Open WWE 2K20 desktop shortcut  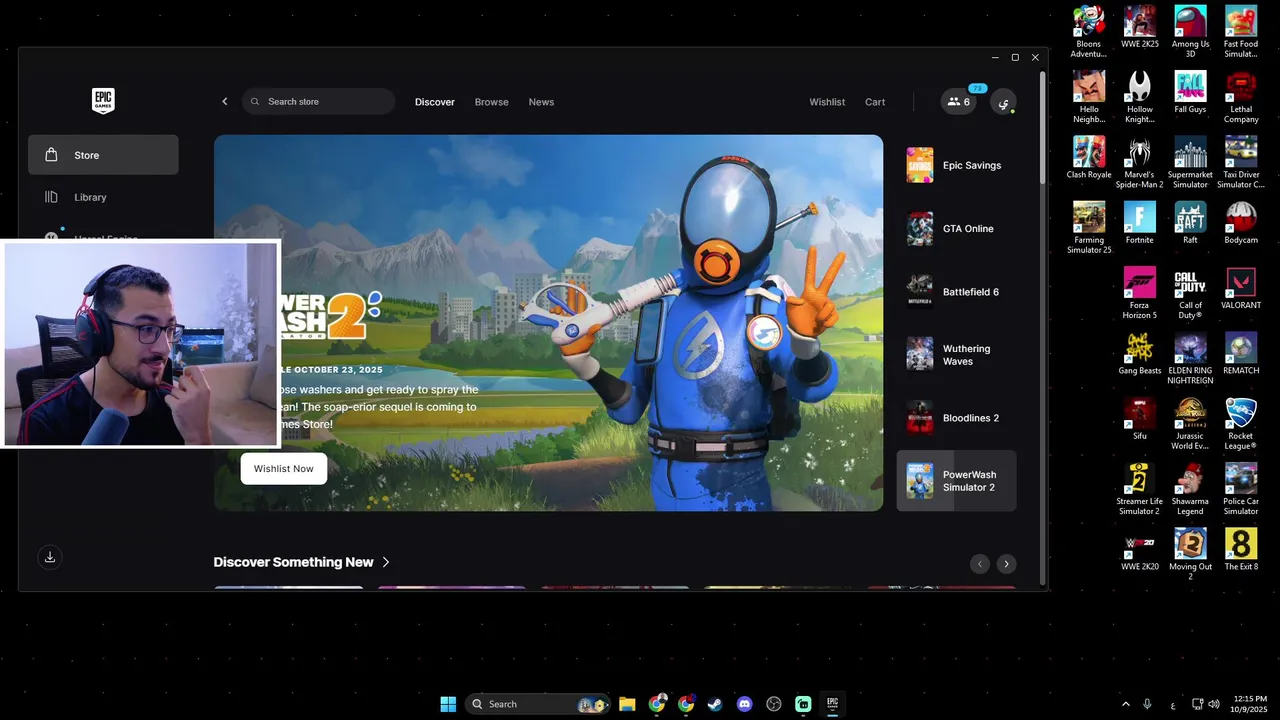[1140, 550]
